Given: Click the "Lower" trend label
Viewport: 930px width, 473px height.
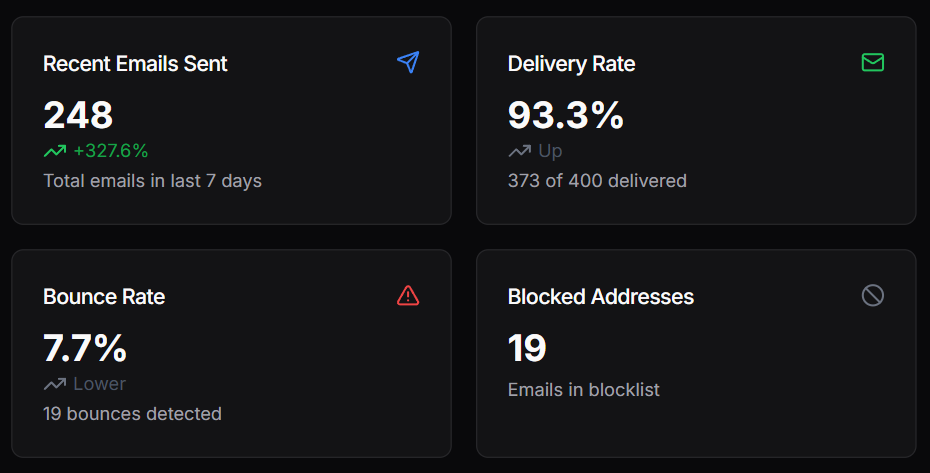Looking at the screenshot, I should (99, 384).
